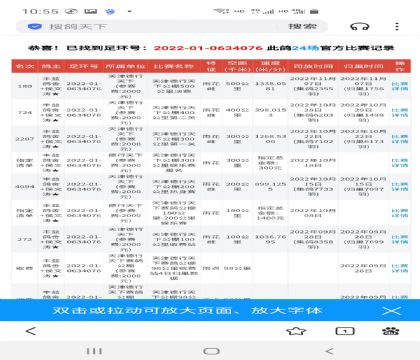
Task: Click the red ring number 2022-01-0634076
Action: [x=208, y=48]
